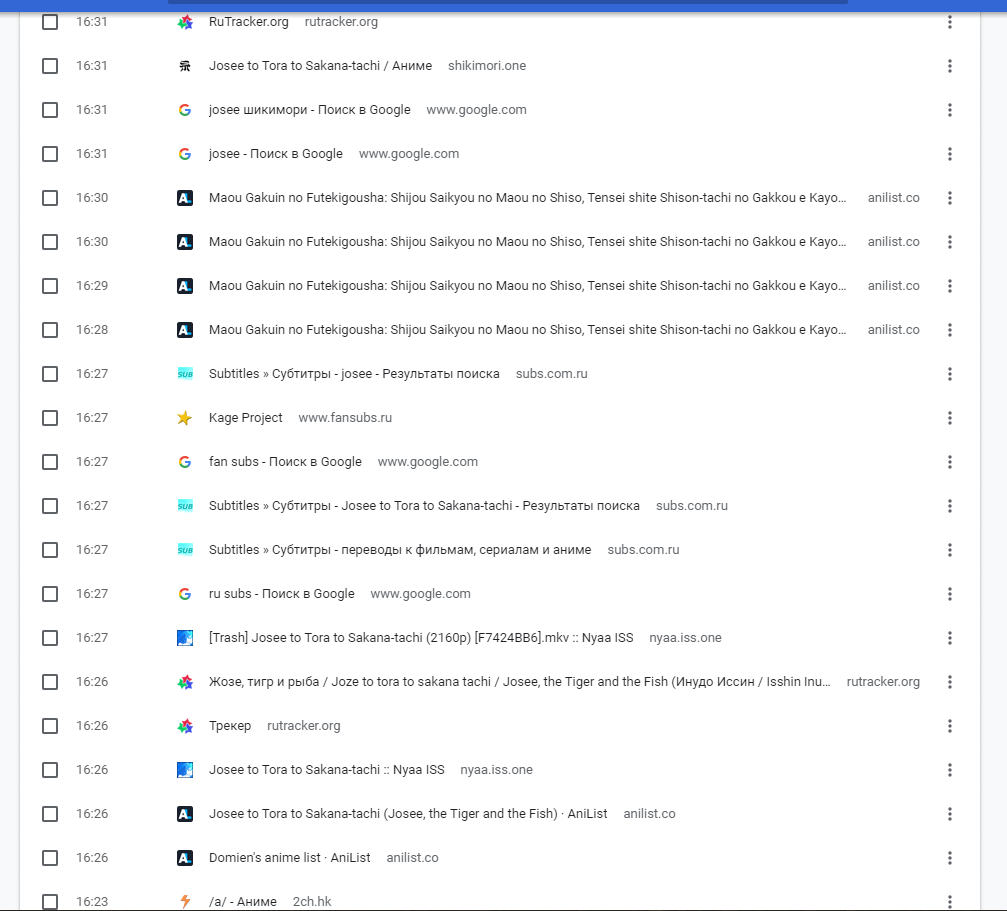Click SUB favicon beside 'переводы к фильмам, сериалам и аниме'
The height and width of the screenshot is (911, 1007).
(185, 550)
